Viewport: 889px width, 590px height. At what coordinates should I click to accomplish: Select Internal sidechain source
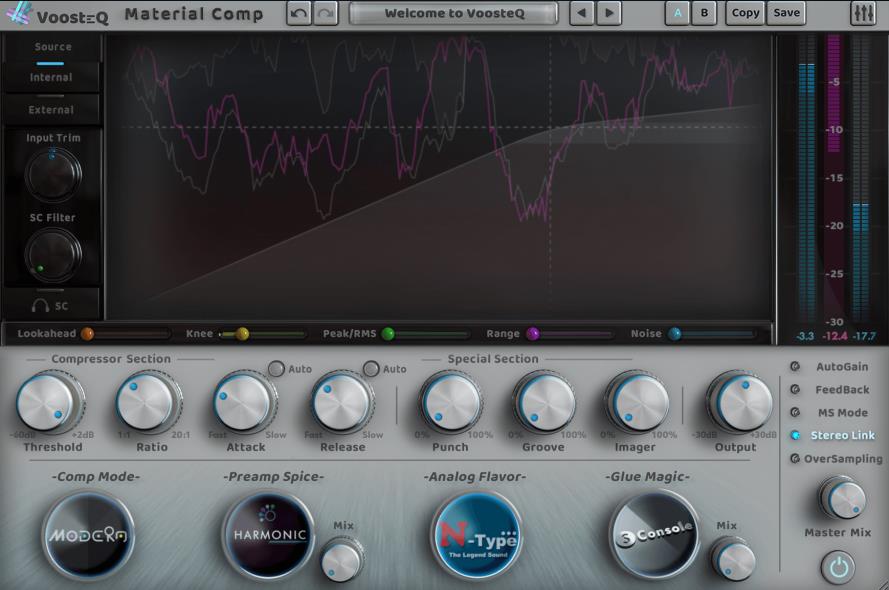pos(51,77)
